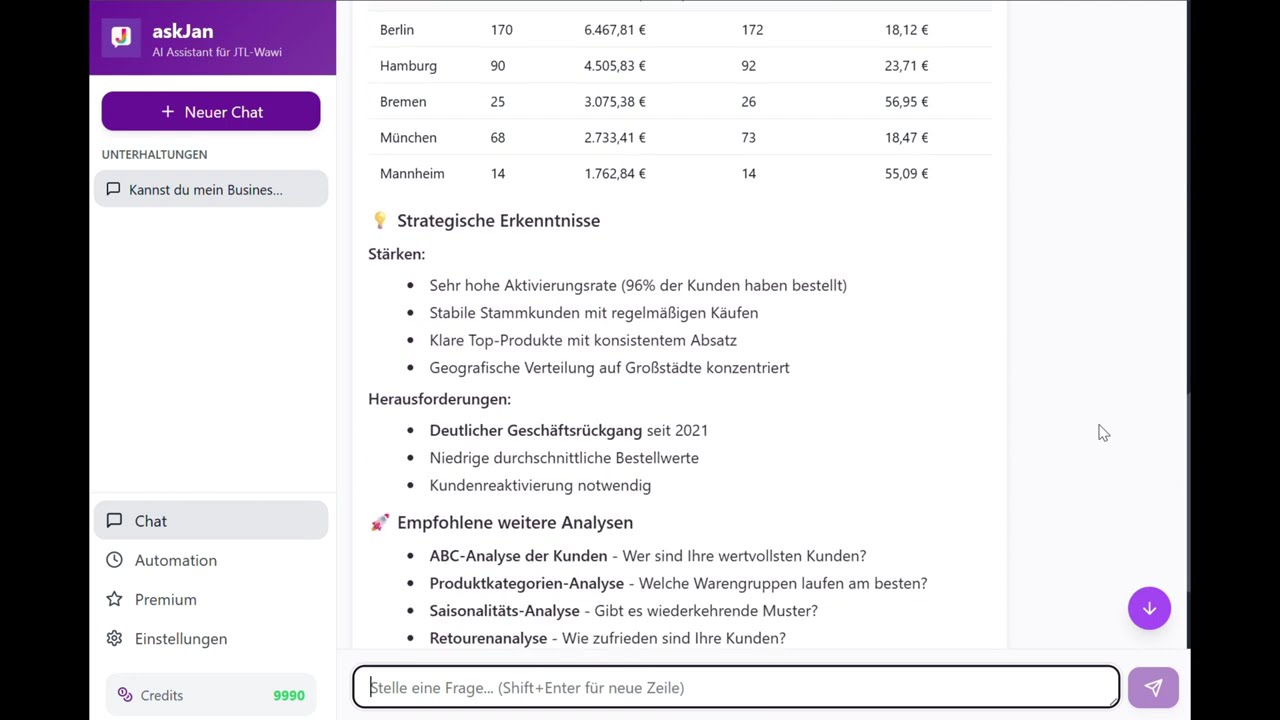Image resolution: width=1280 pixels, height=720 pixels.
Task: Click the askJan logo icon
Action: point(121,37)
